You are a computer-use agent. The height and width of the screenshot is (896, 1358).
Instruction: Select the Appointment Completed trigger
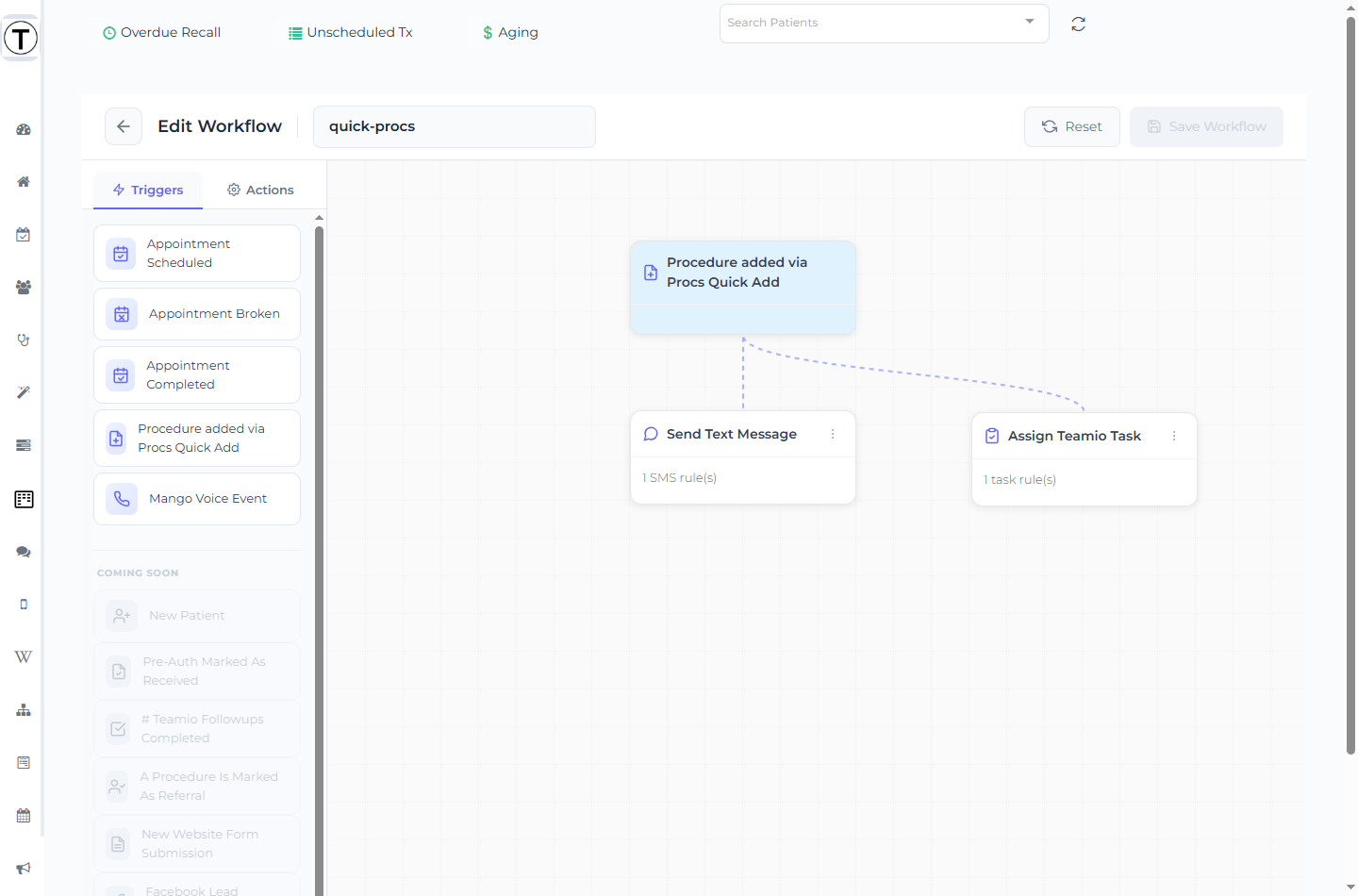pyautogui.click(x=197, y=374)
